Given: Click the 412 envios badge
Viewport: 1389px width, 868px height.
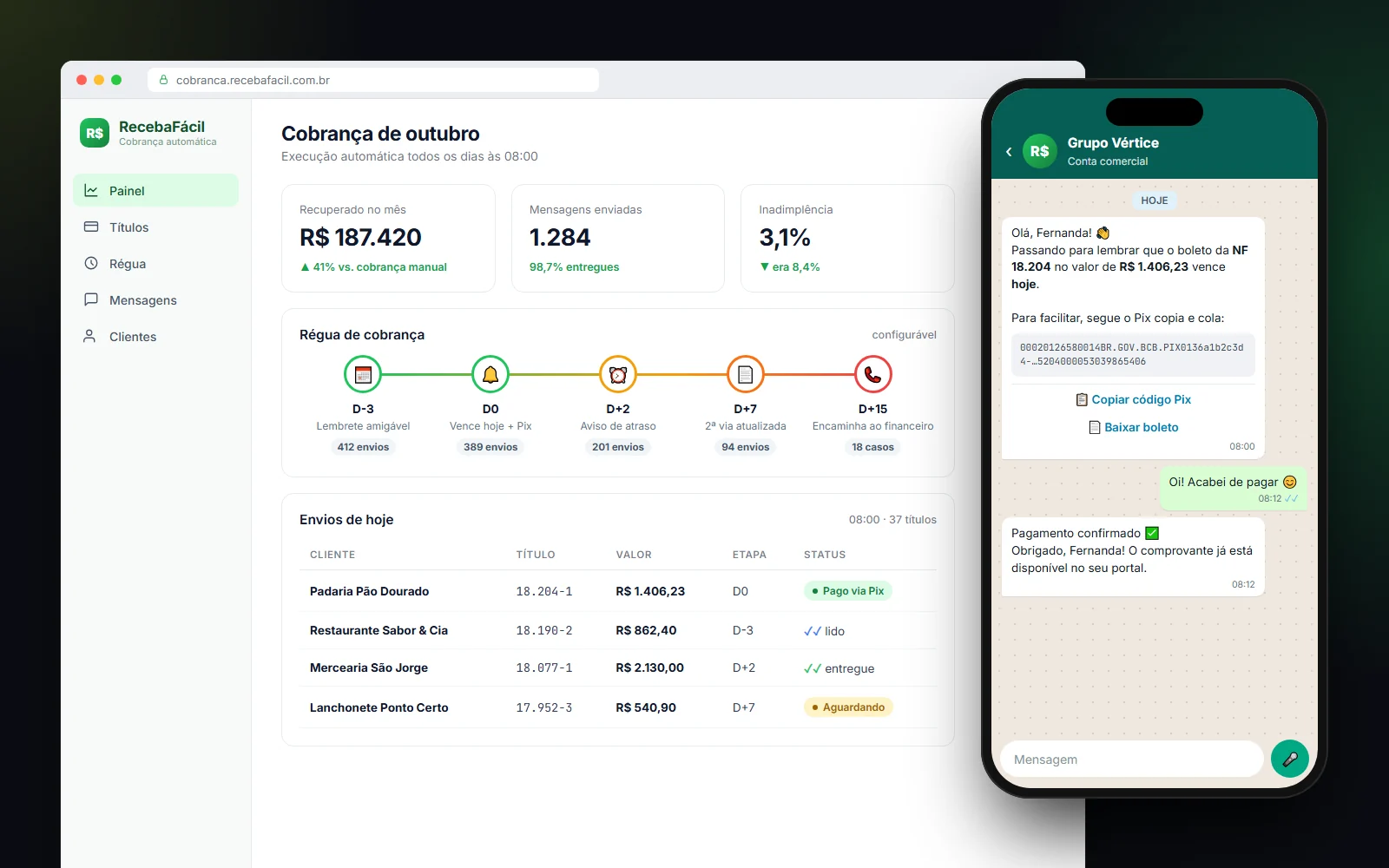Looking at the screenshot, I should (363, 447).
